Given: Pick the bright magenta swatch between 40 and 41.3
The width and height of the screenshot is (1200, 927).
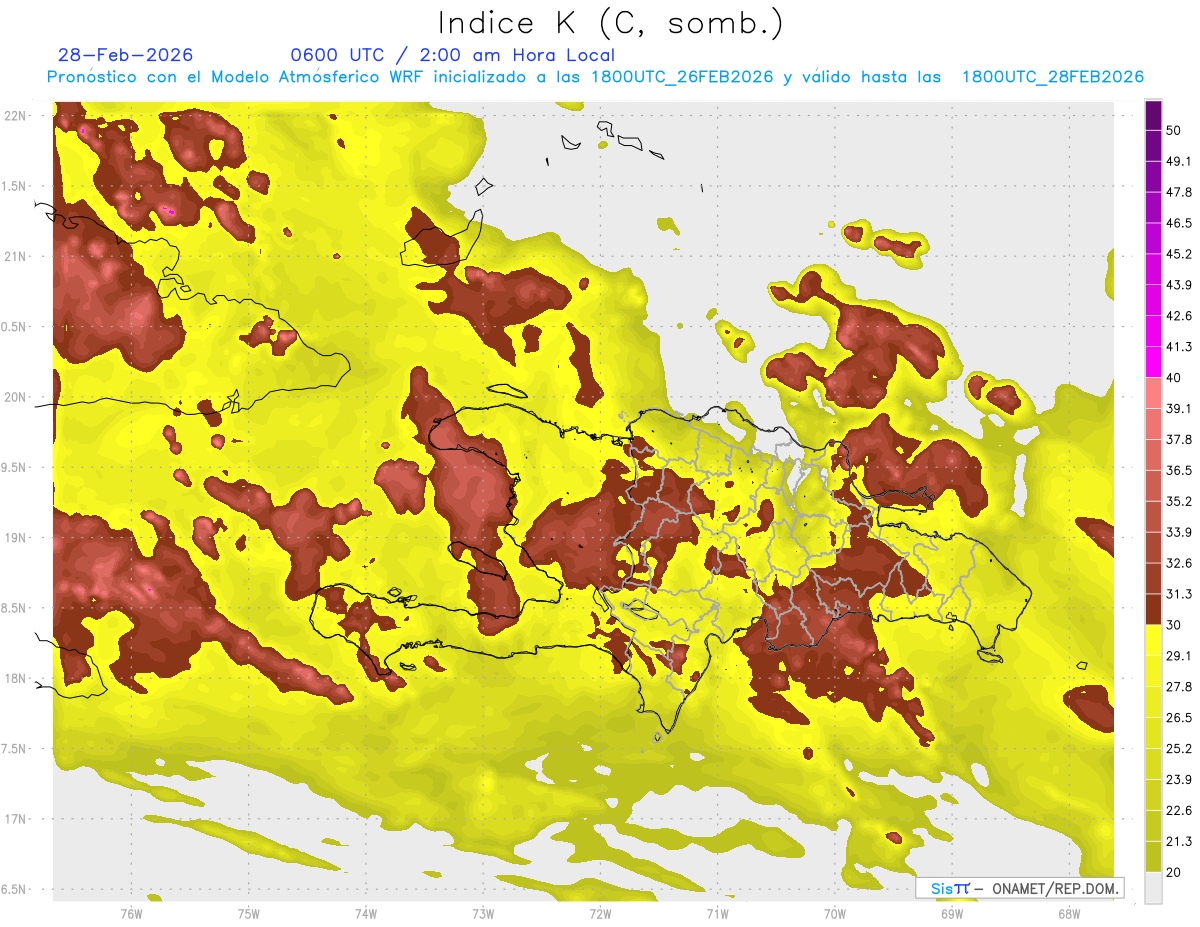Looking at the screenshot, I should click(1153, 362).
